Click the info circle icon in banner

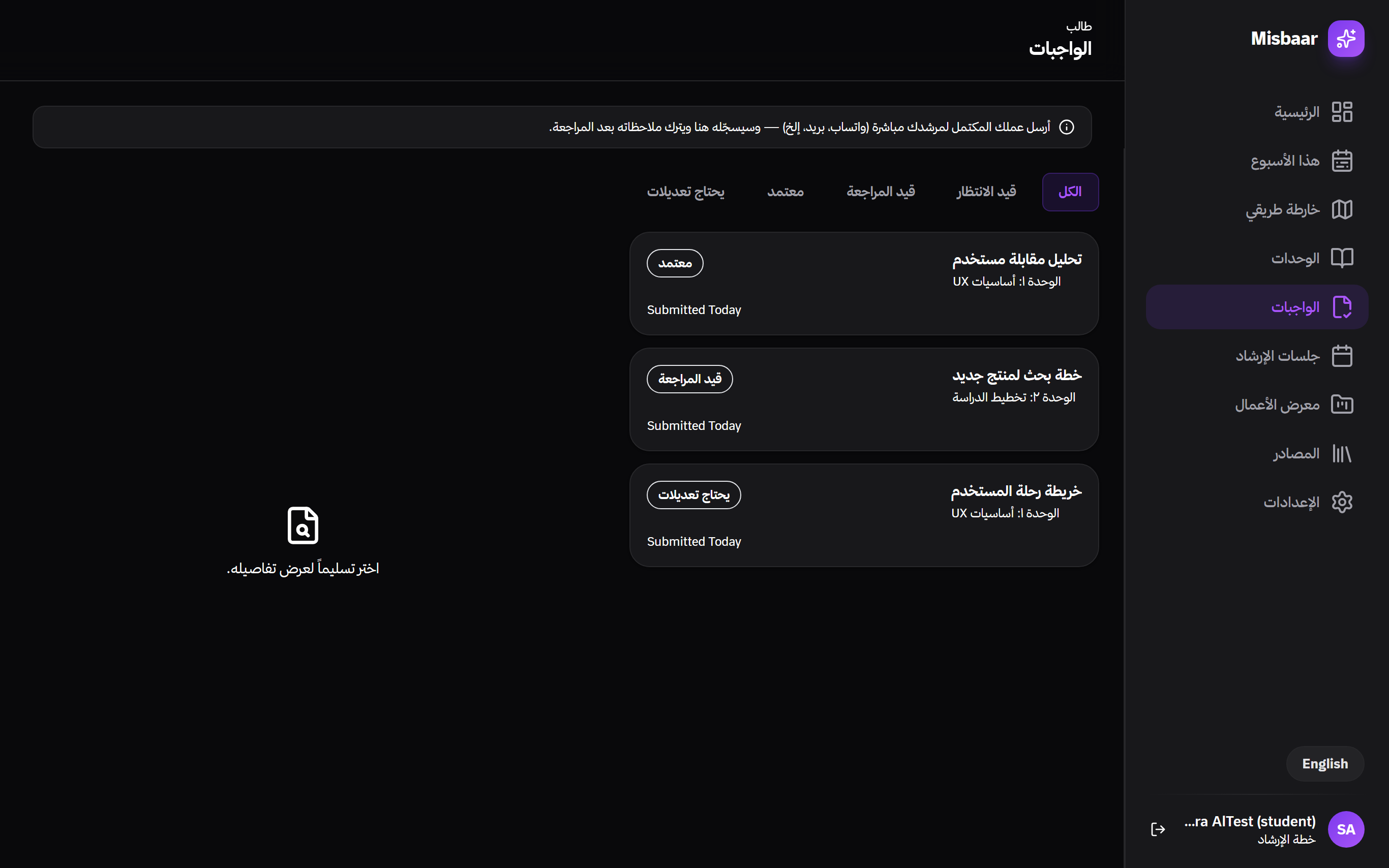[1066, 127]
